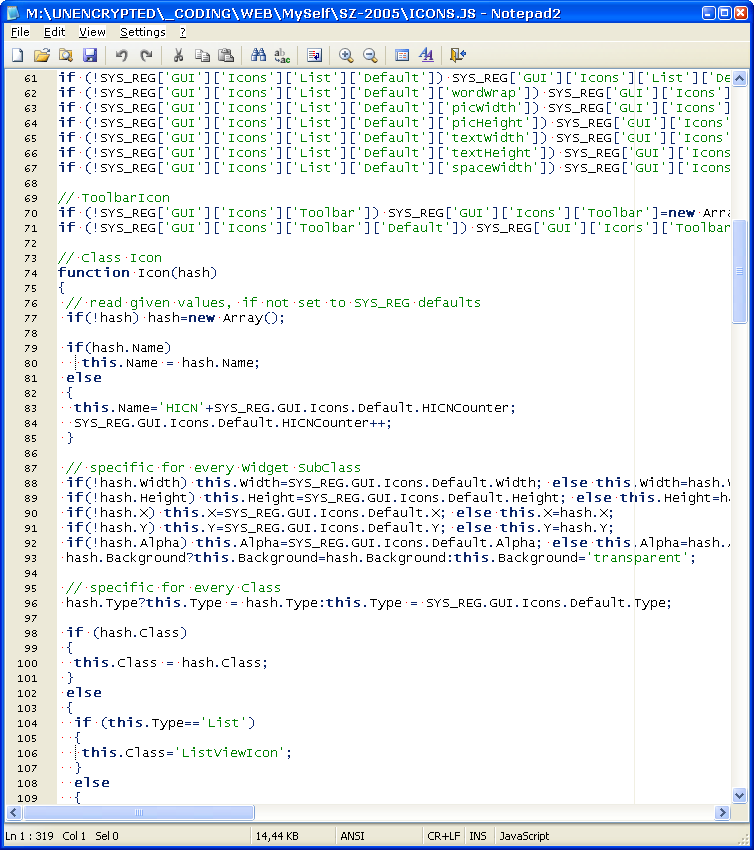Click the 'if(hash.Name)' code line
This screenshot has width=754, height=850.
(119, 347)
